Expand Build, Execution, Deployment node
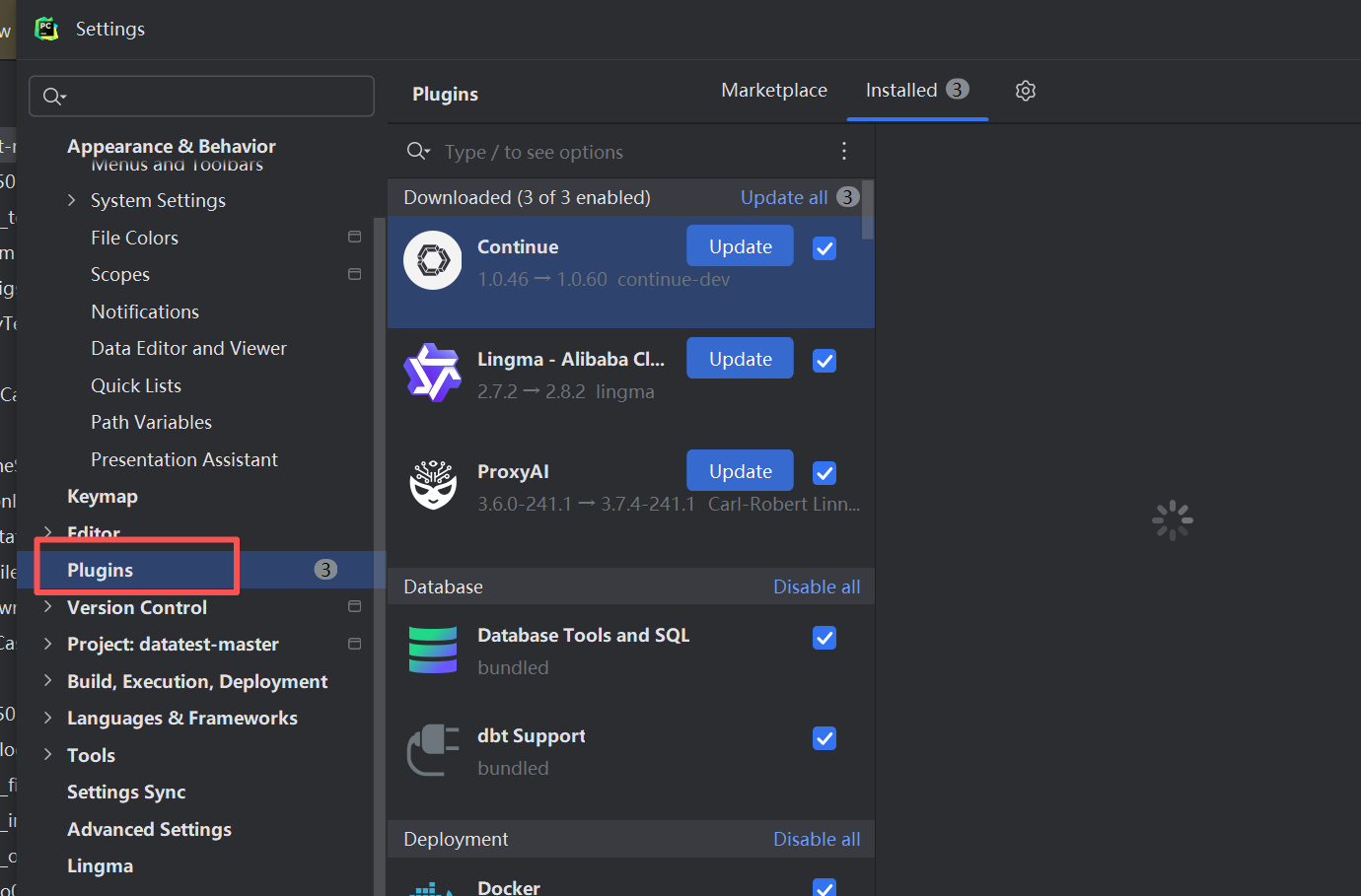Viewport: 1361px width, 896px height. (47, 681)
